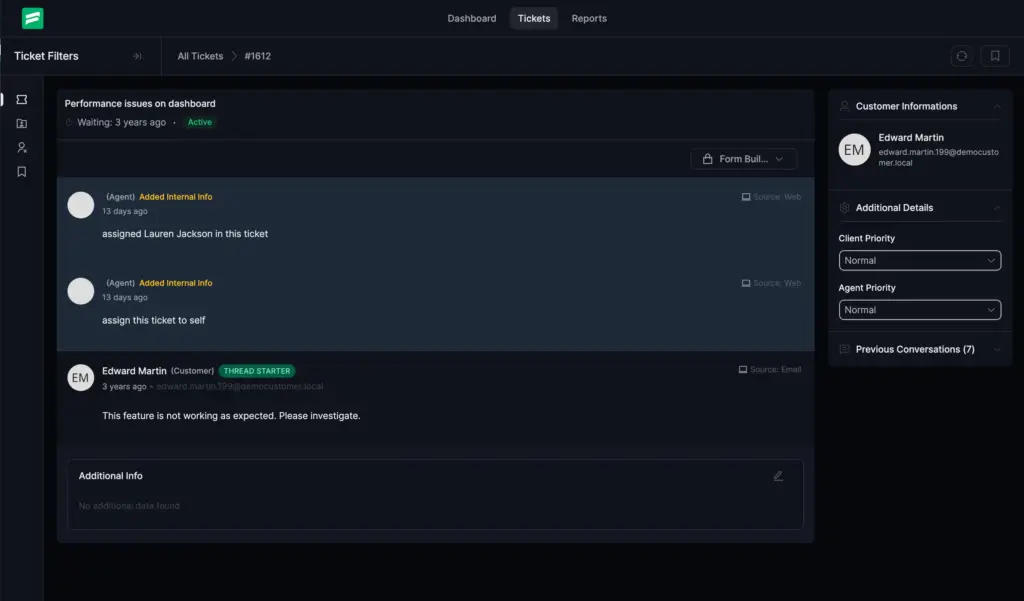This screenshot has width=1024, height=601.
Task: Edit Additional Info using the pencil icon
Action: (x=778, y=476)
